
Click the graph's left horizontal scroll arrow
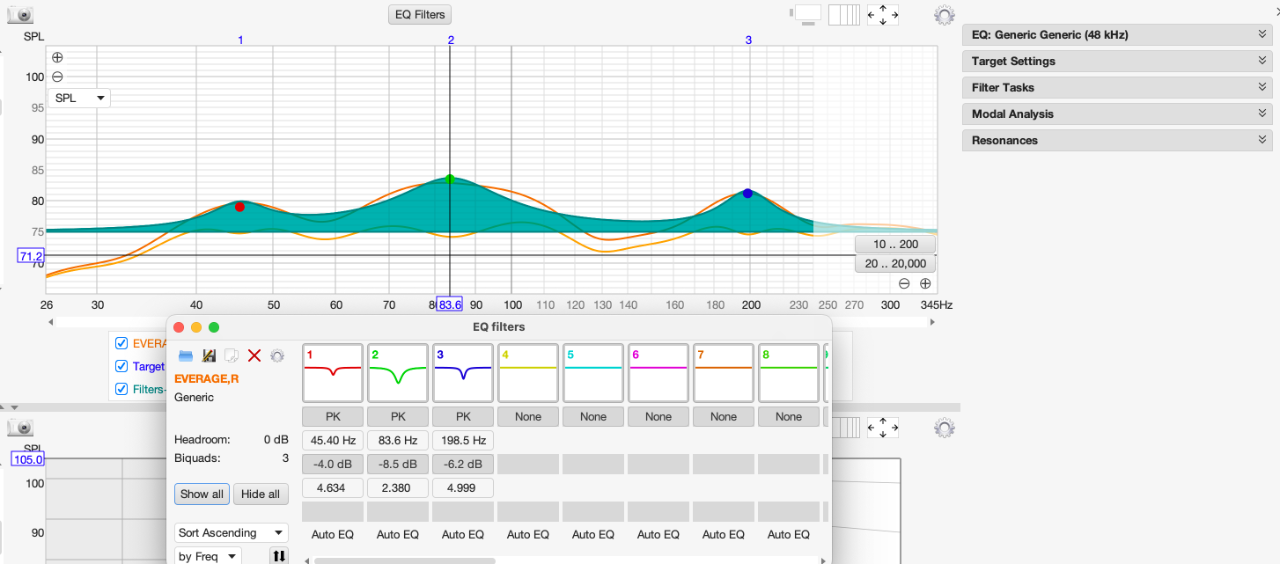pyautogui.click(x=51, y=322)
